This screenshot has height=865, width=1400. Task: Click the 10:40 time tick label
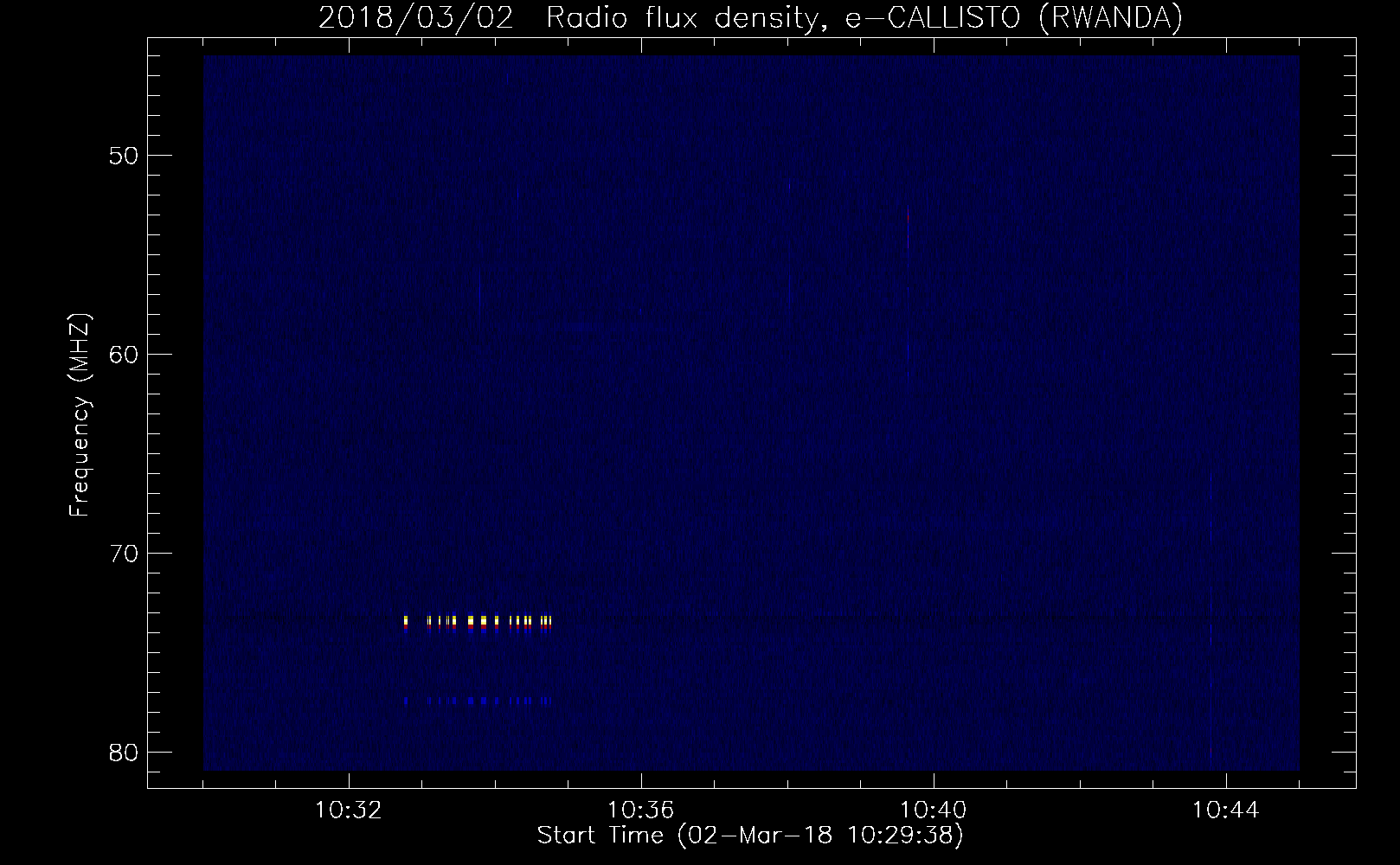(934, 811)
